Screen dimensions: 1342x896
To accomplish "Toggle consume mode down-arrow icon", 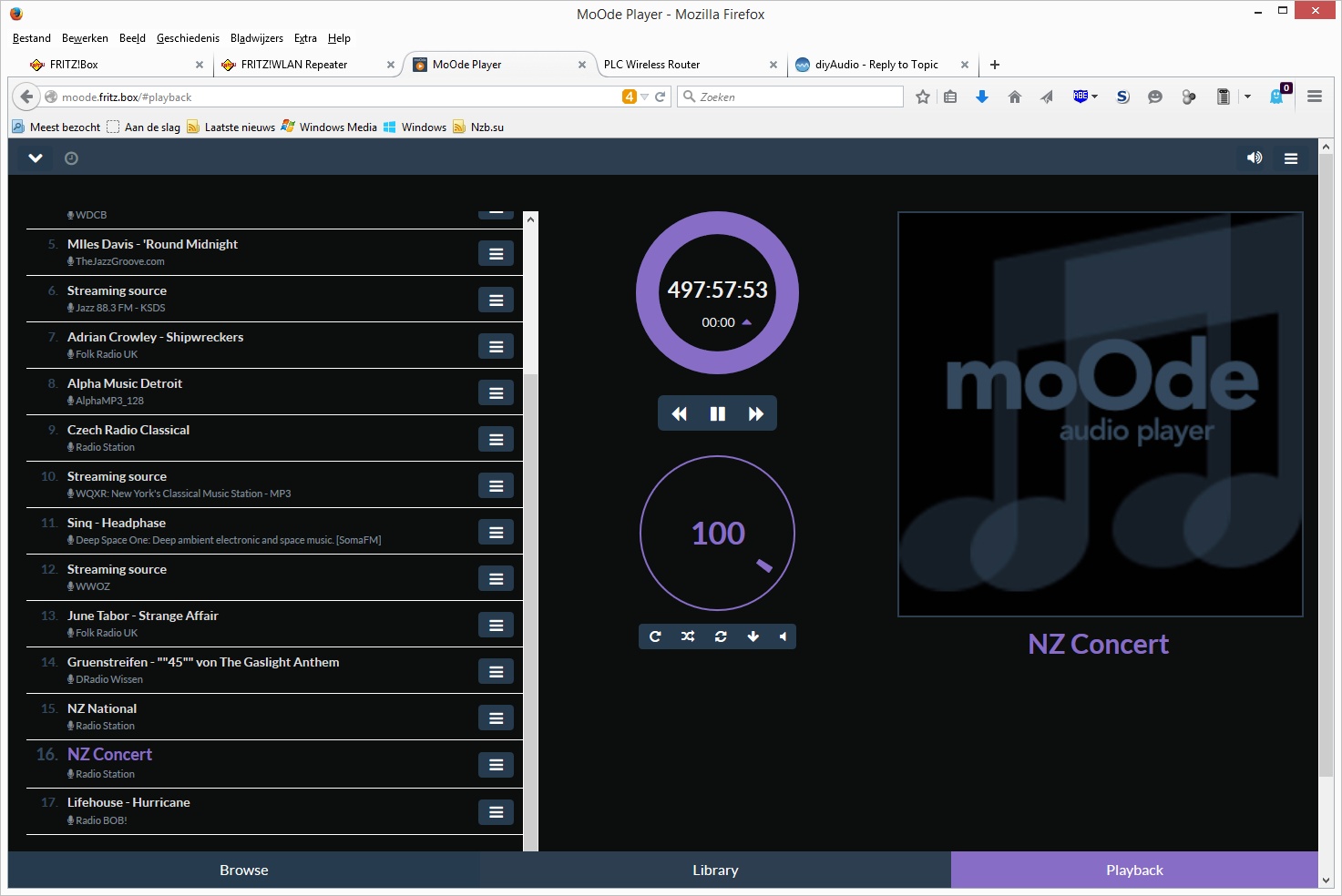I will point(753,636).
